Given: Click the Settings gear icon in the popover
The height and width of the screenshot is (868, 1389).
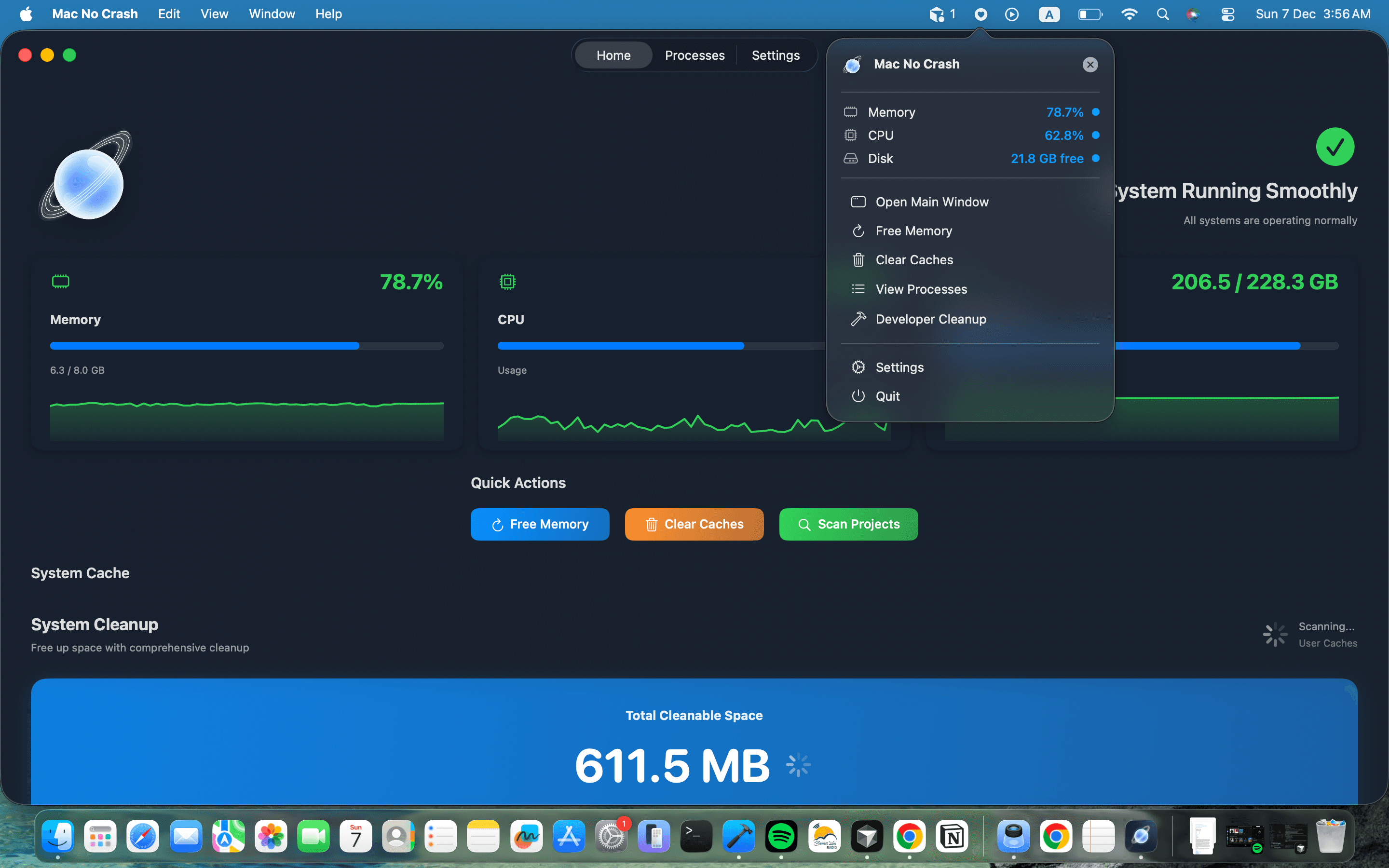Looking at the screenshot, I should (858, 367).
